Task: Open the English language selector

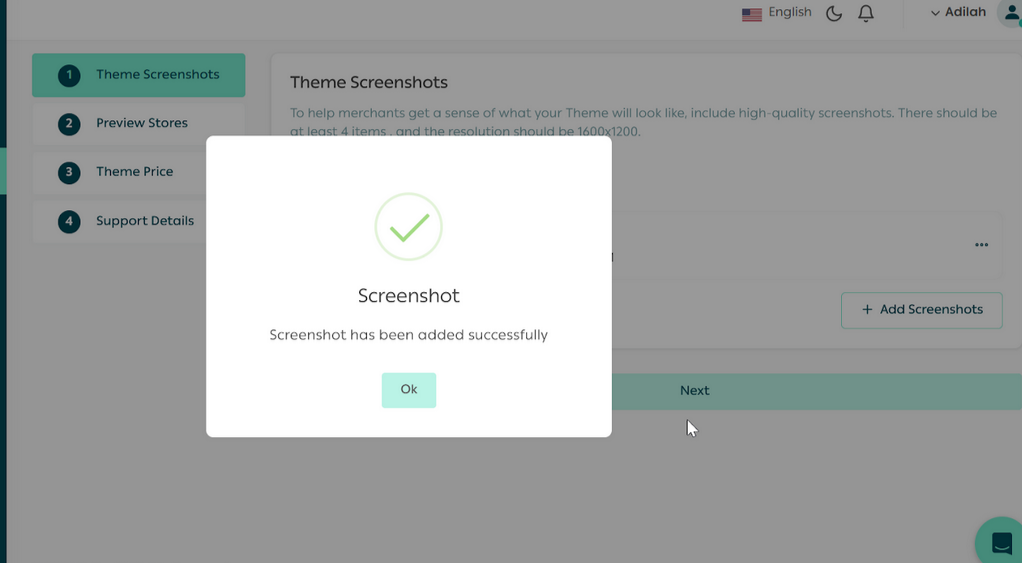Action: tap(789, 12)
